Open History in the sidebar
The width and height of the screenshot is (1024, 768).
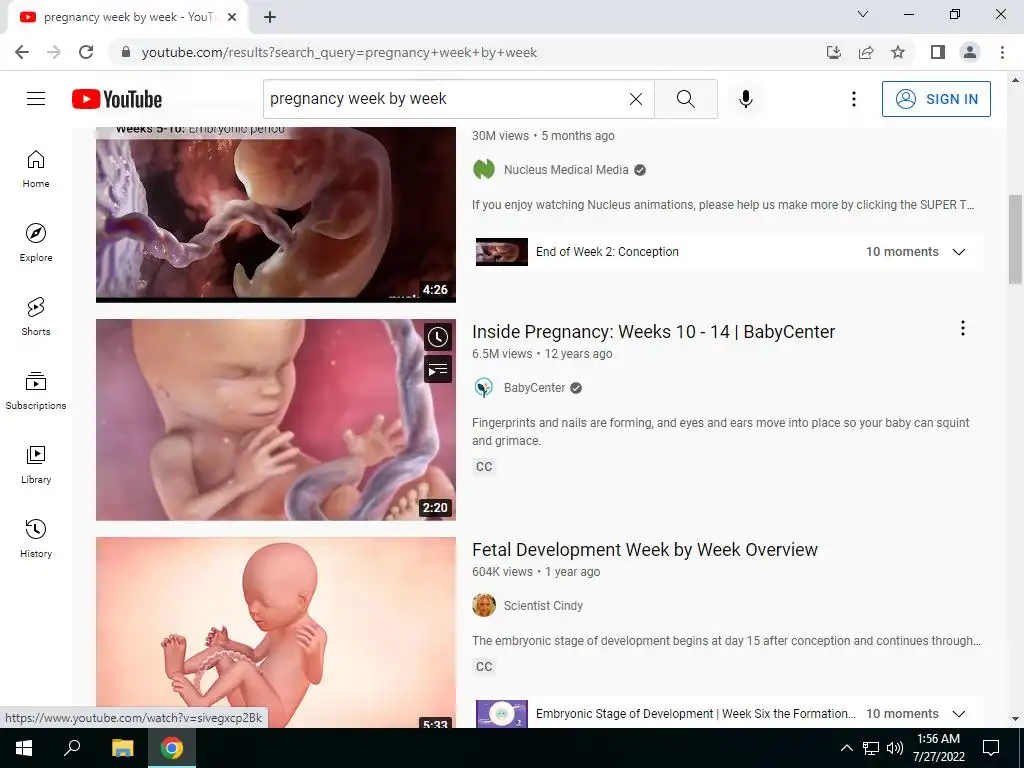pos(36,537)
